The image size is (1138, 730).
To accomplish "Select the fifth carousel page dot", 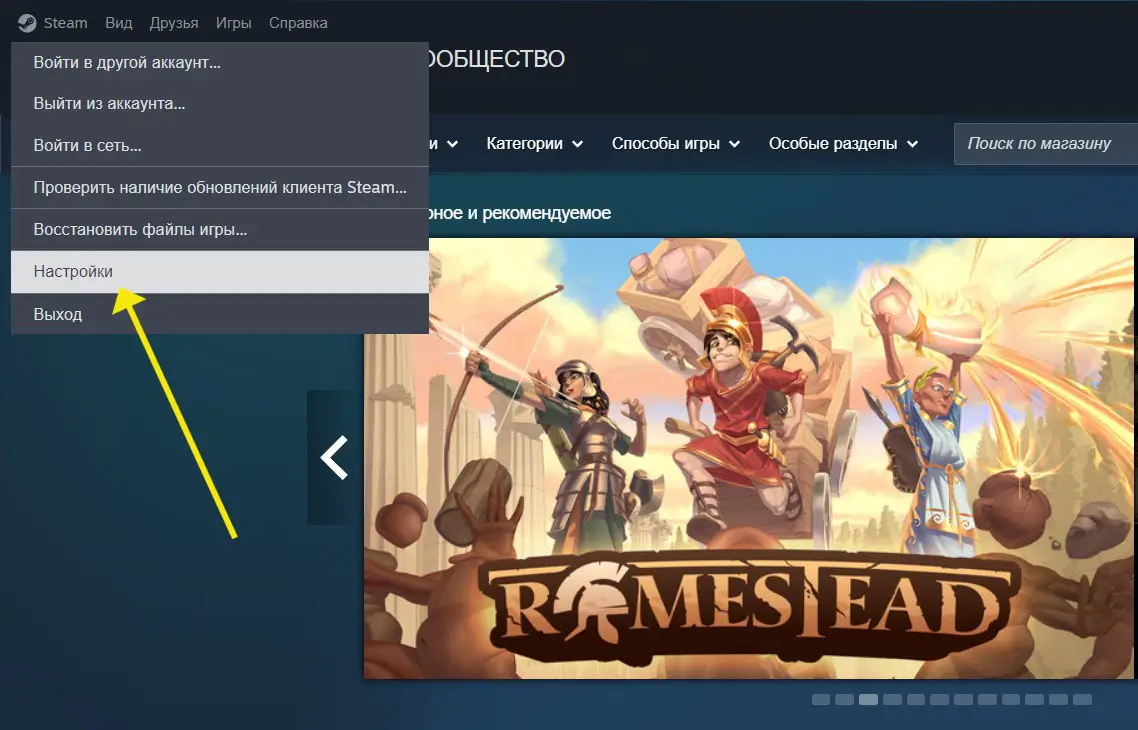I will [x=916, y=700].
